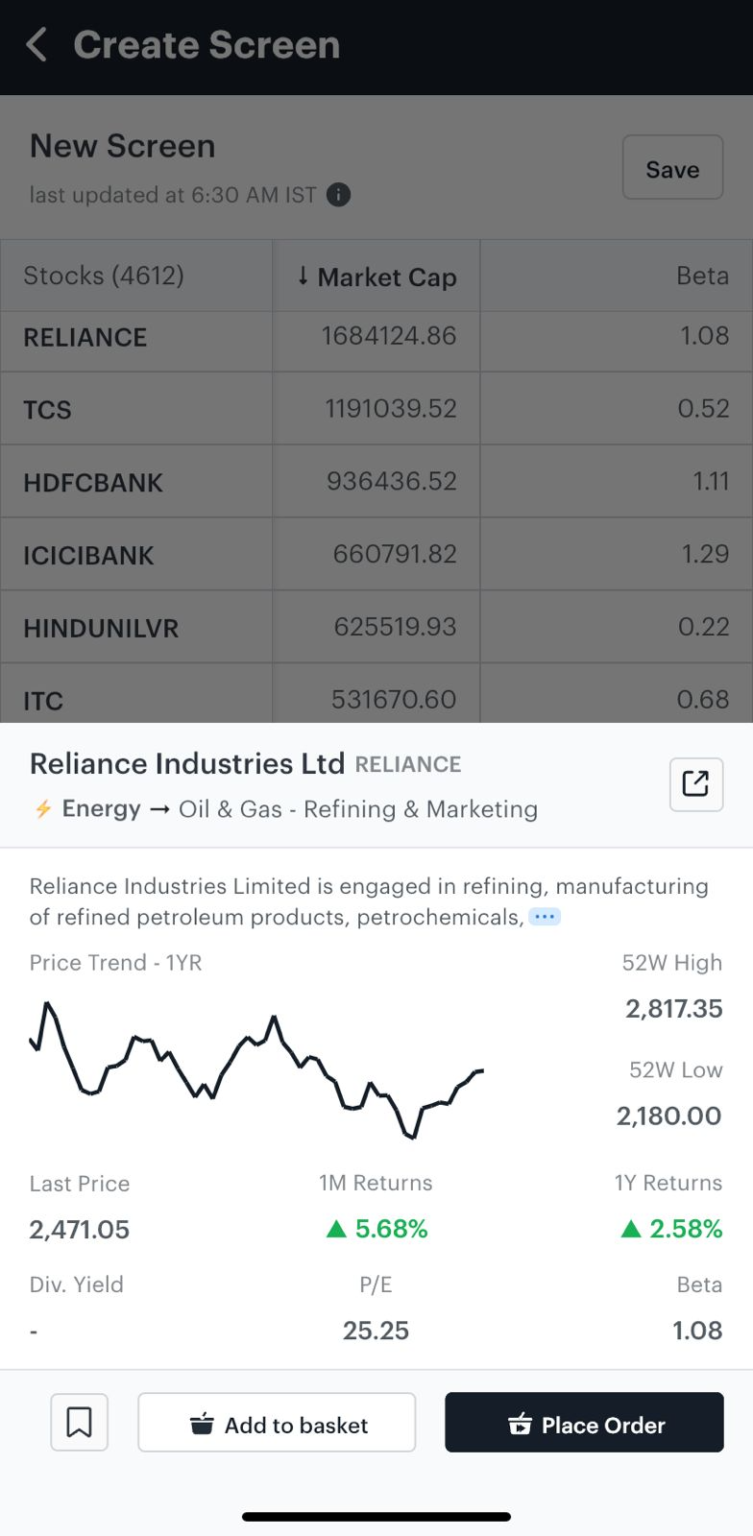753x1536 pixels.
Task: Click the Stocks (4612) column header
Action: tap(104, 276)
